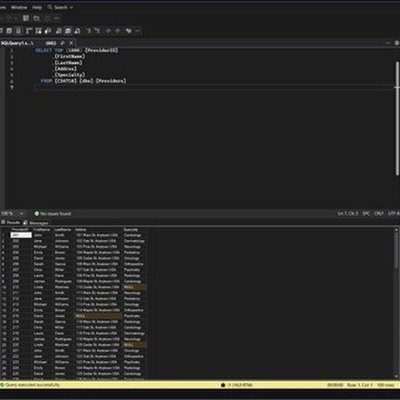Screen dimensions: 400x400
Task: Click the results grid vertical scrollbar
Action: point(396,303)
